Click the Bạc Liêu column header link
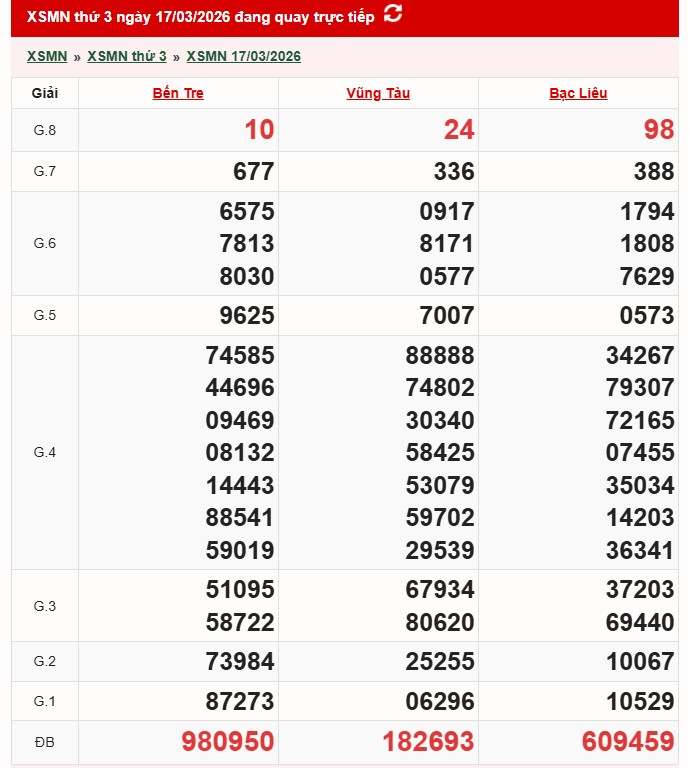689x768 pixels. (x=578, y=93)
